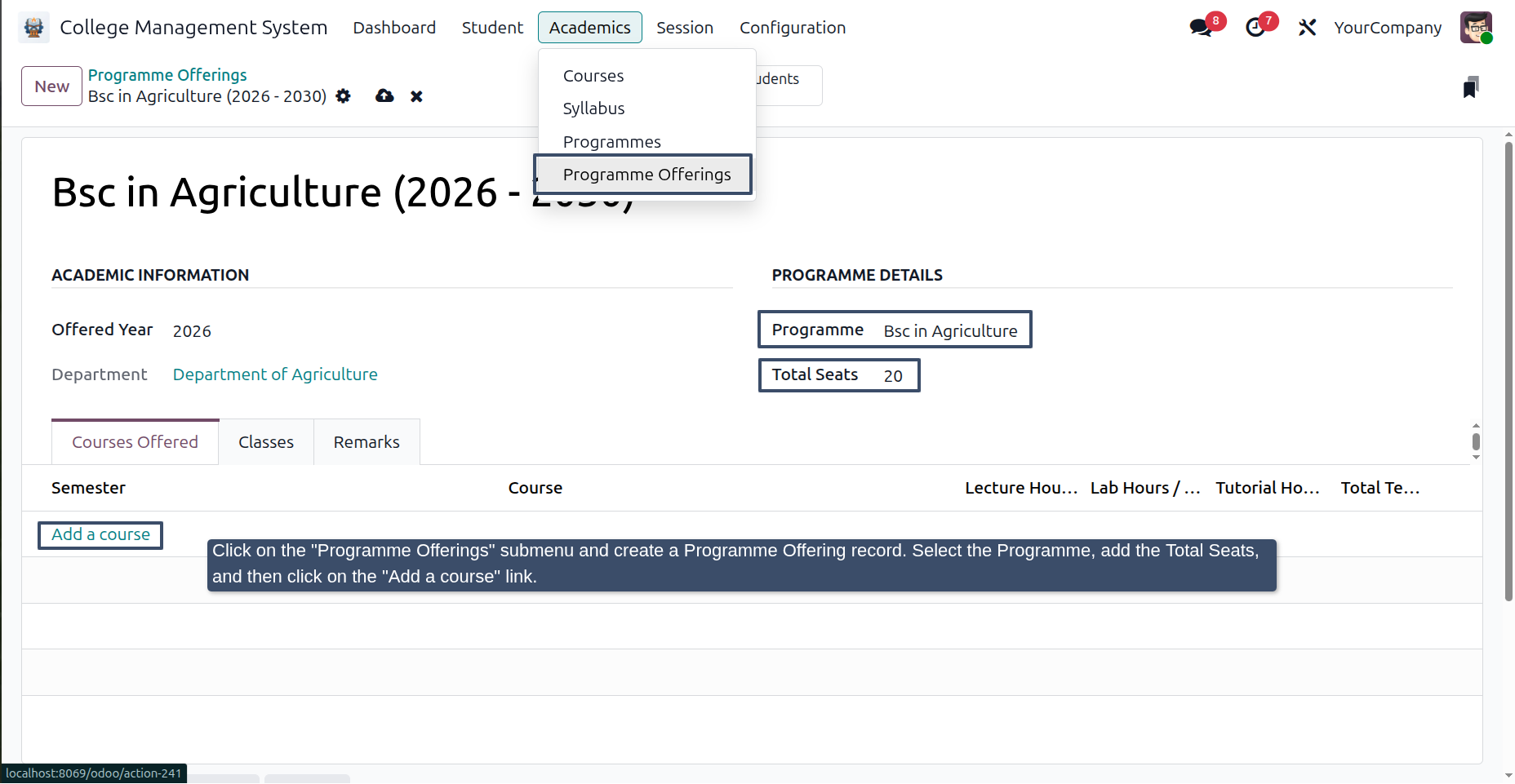
Task: Follow the Programme Offerings breadcrumb link
Action: click(x=167, y=75)
